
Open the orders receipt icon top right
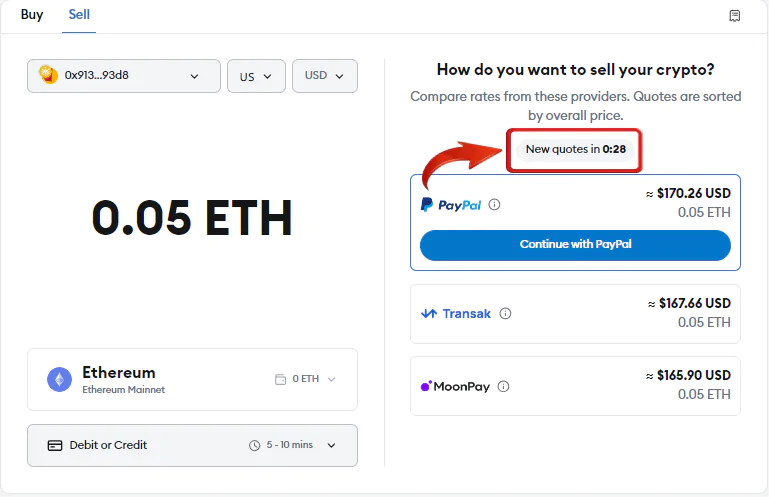pos(734,16)
